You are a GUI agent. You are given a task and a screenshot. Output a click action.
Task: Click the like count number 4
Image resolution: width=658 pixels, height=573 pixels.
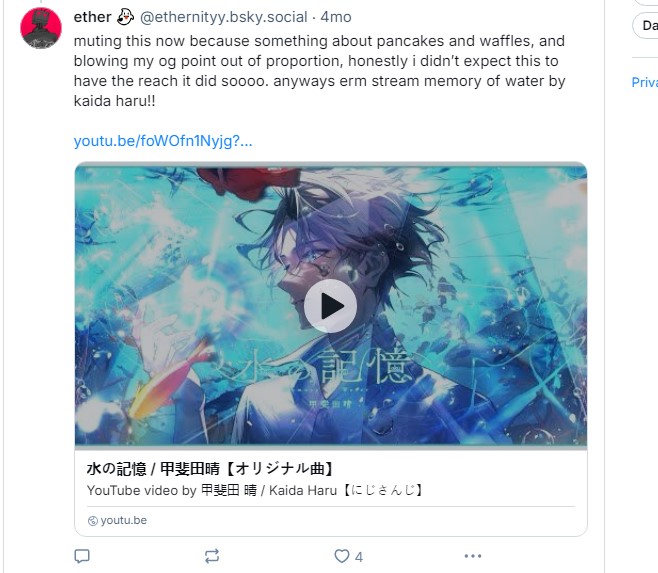[x=359, y=557]
